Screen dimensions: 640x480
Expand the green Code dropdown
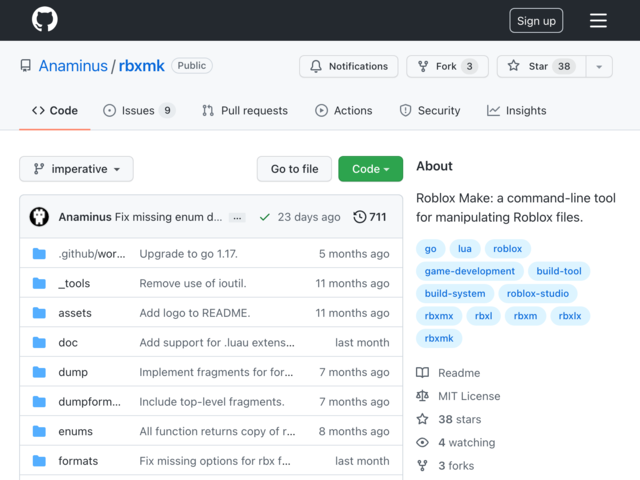[x=371, y=169]
